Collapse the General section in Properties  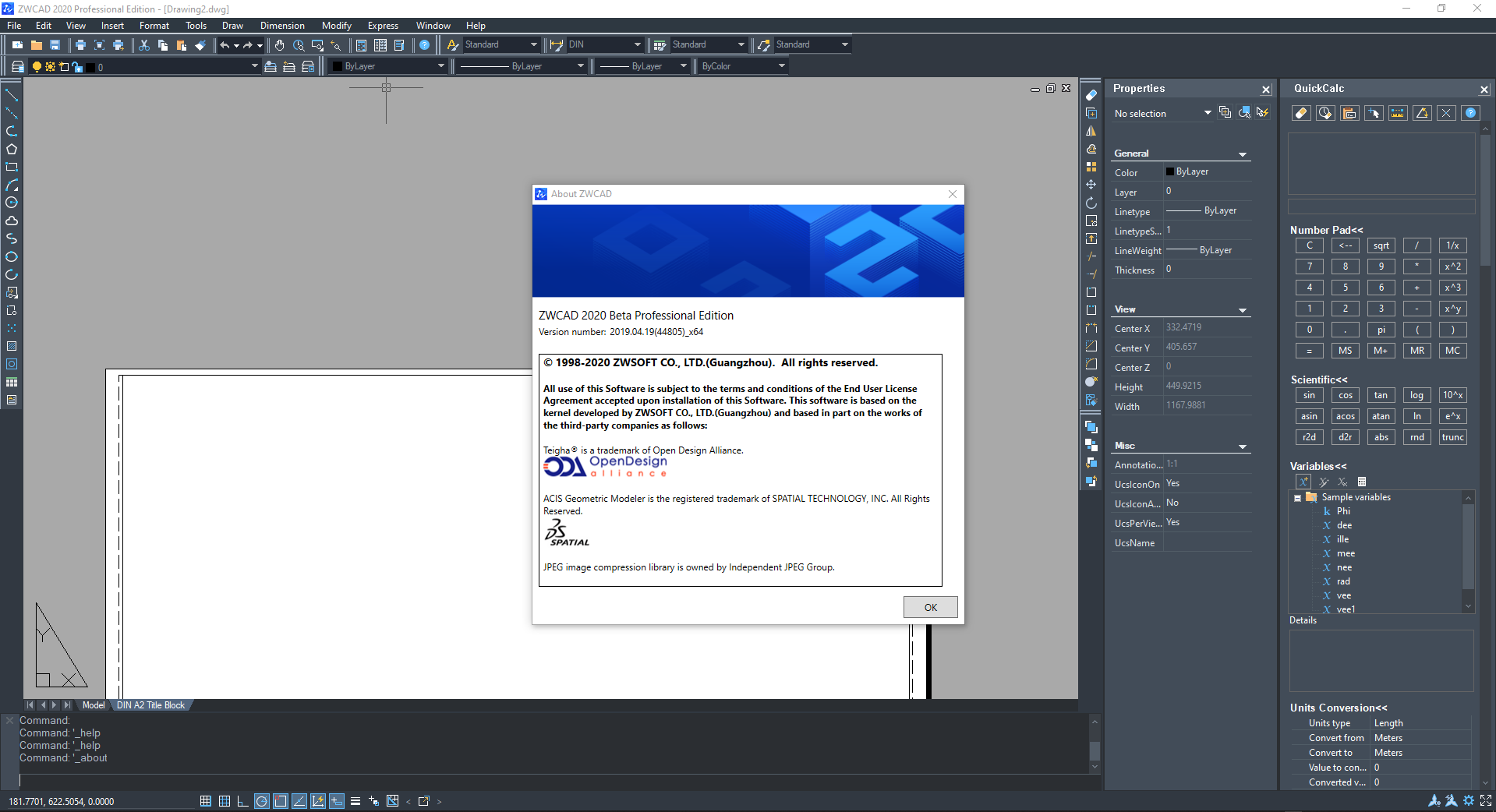point(1243,154)
